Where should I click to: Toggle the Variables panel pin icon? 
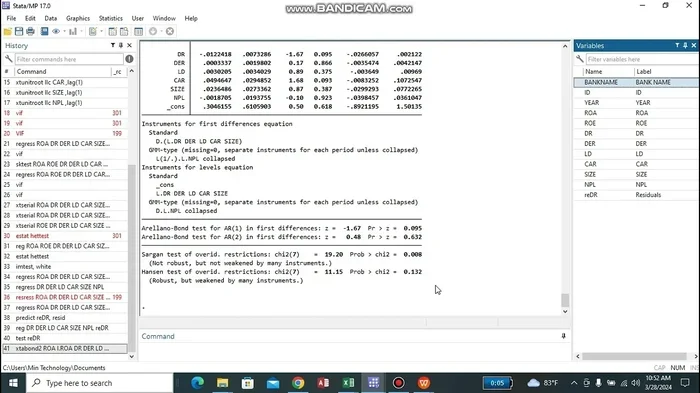(685, 45)
